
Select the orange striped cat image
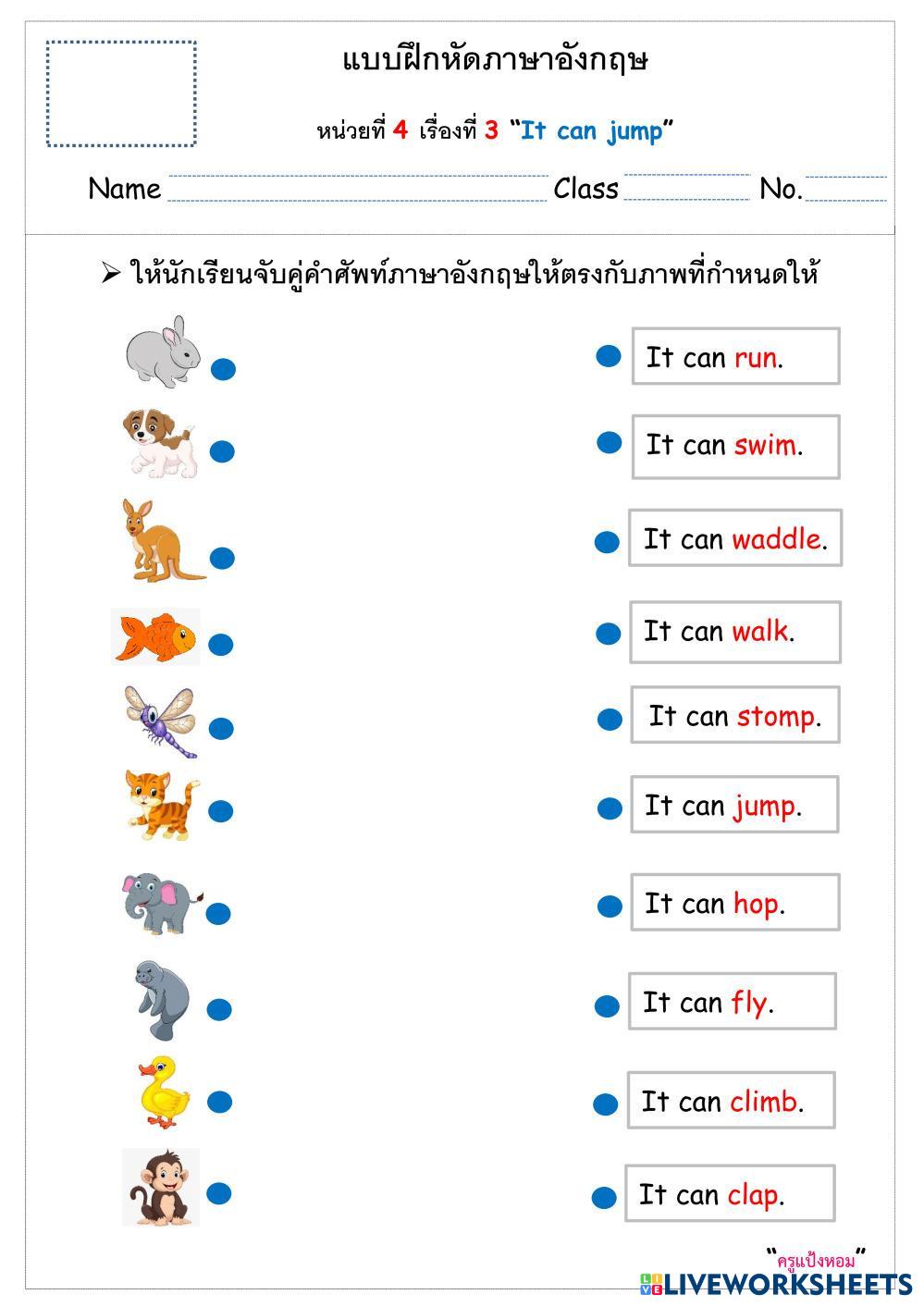click(161, 805)
